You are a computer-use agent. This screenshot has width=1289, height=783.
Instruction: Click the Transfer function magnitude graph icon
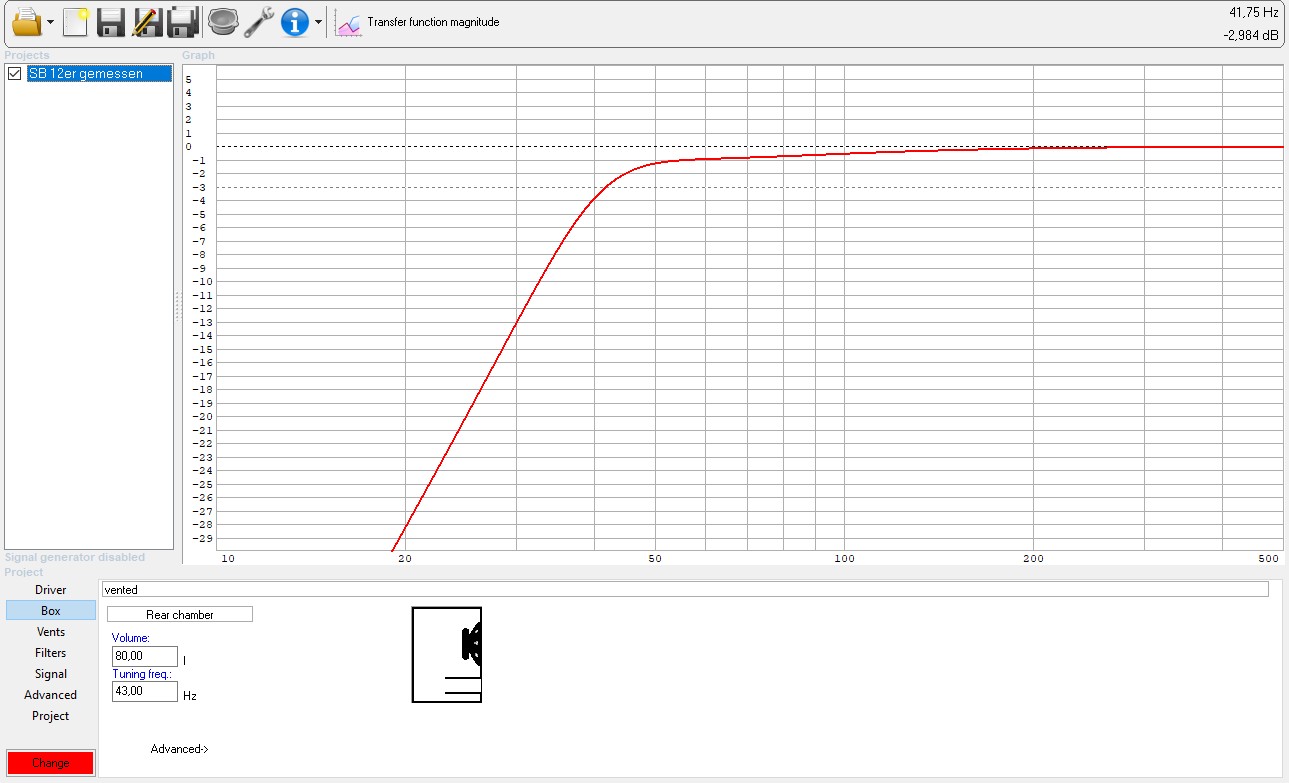pos(348,22)
